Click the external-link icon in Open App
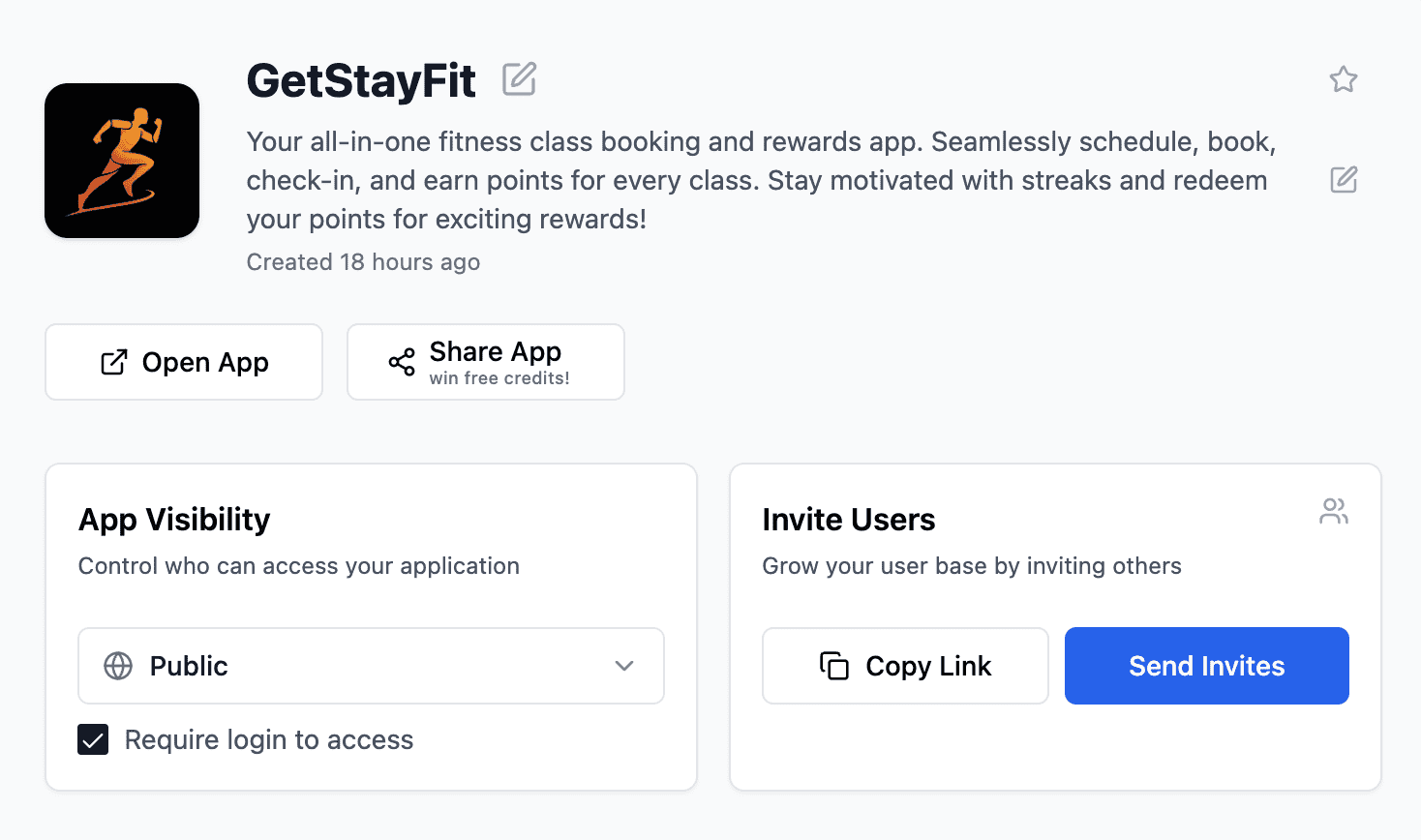1421x840 pixels. (x=114, y=362)
